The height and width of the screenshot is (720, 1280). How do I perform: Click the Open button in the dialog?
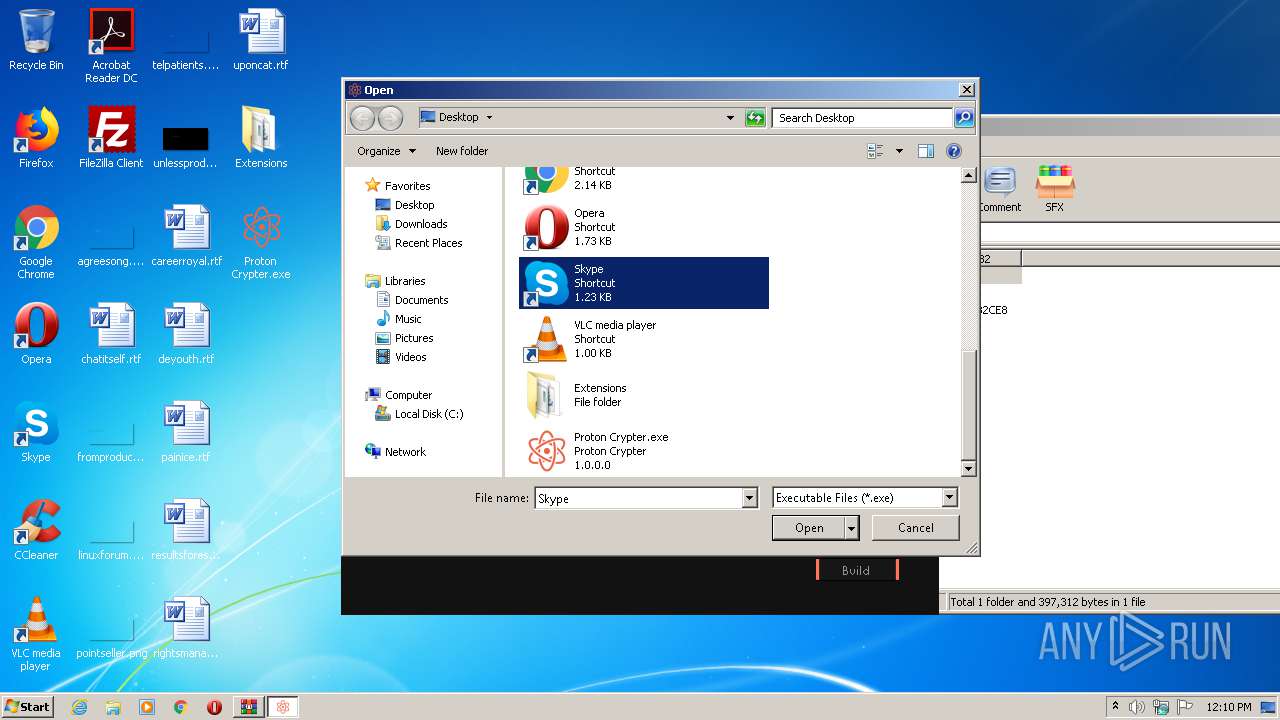[x=809, y=528]
